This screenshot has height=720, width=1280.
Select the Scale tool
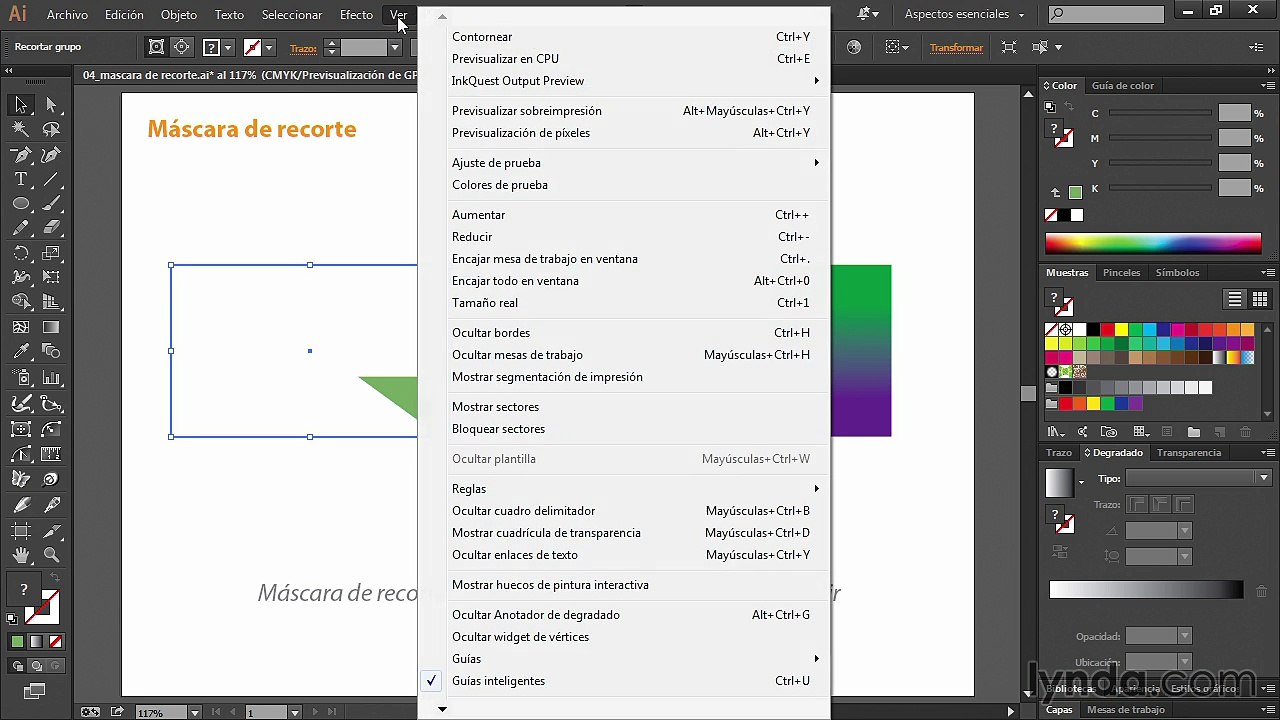(51, 254)
